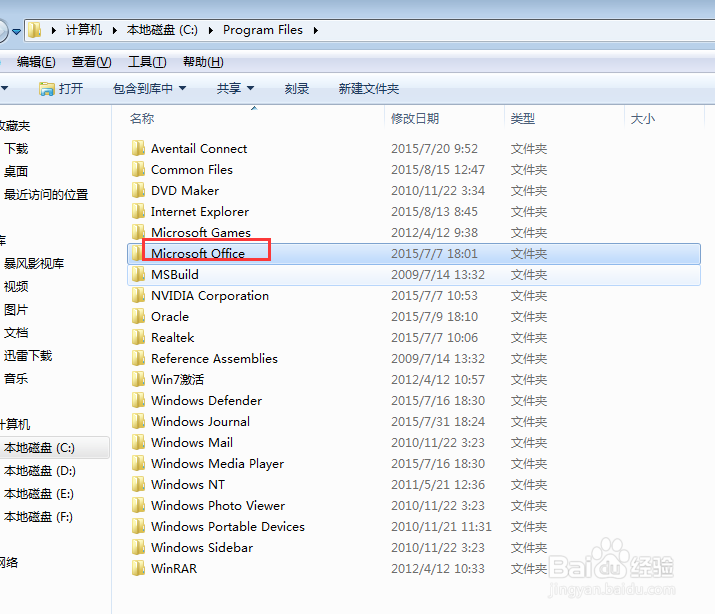715x614 pixels.
Task: Go to 本地磁盘 (C:) in the address bar
Action: pyautogui.click(x=162, y=30)
